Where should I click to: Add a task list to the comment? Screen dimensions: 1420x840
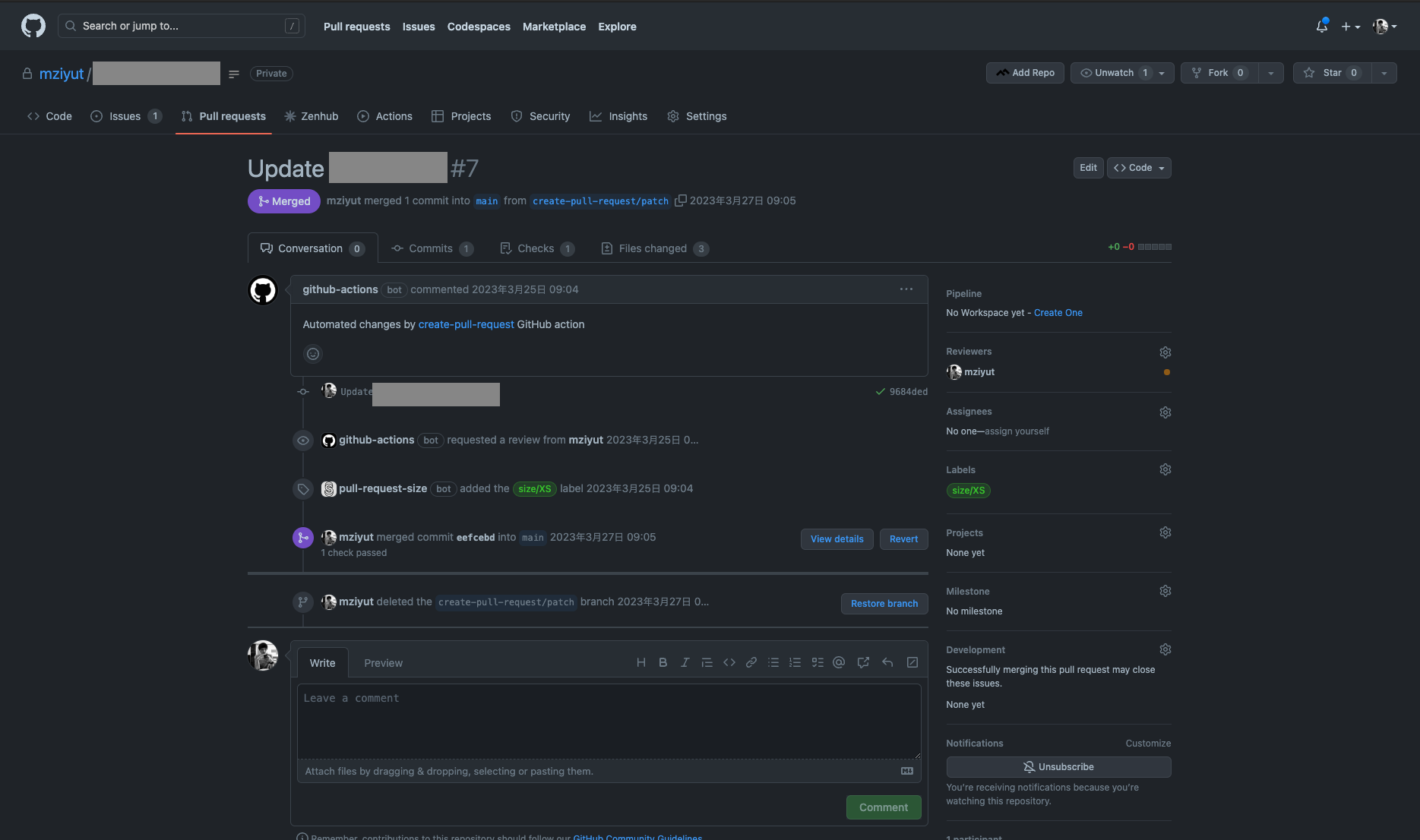coord(818,662)
